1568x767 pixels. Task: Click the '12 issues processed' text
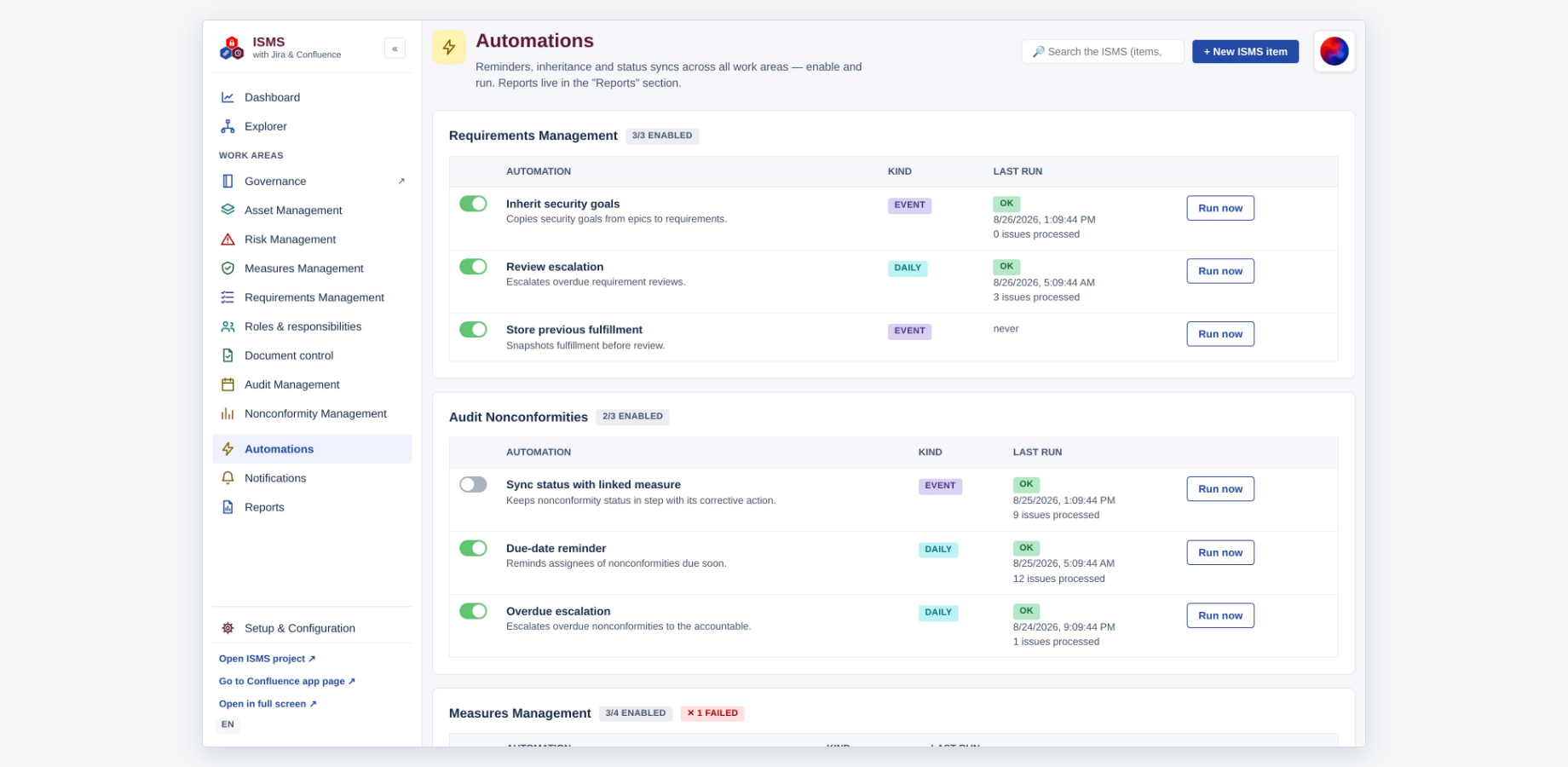coord(1058,579)
